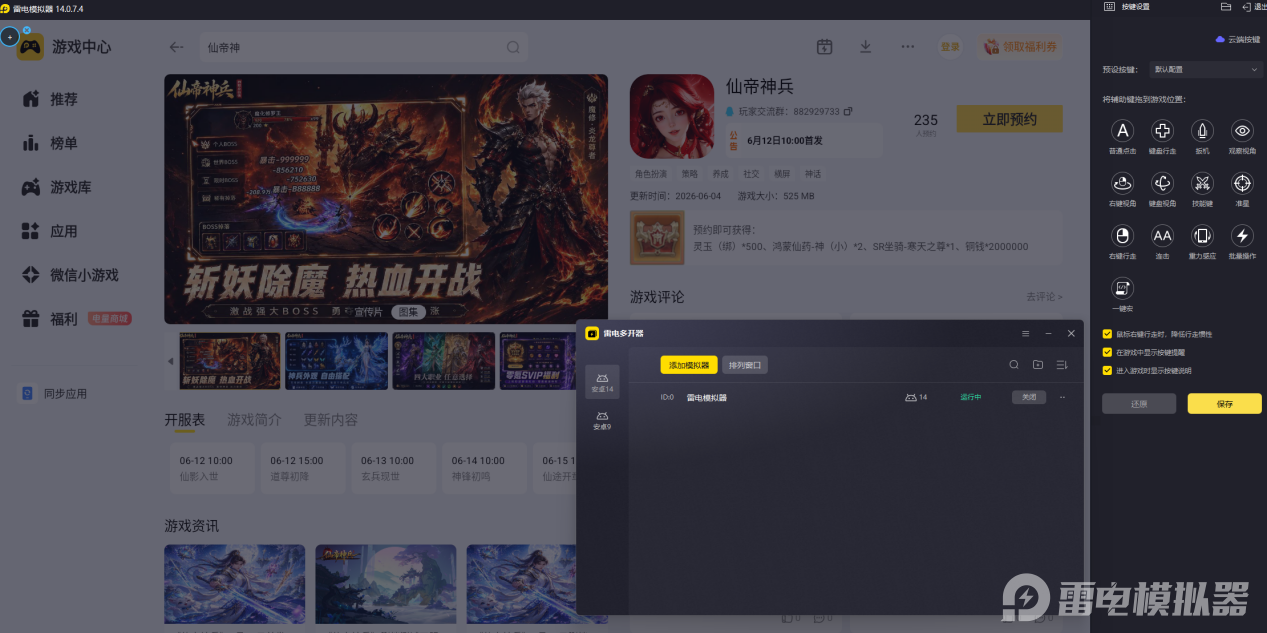1267x633 pixels.
Task: Select the 准星 crosshair key icon
Action: [x=1242, y=183]
